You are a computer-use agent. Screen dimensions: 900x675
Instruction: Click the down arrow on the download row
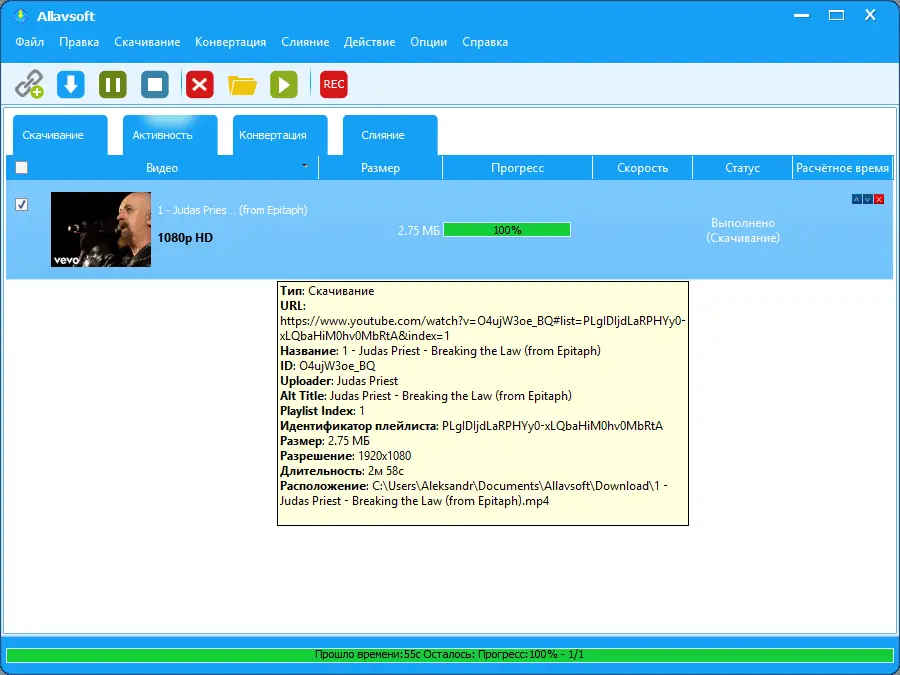868,199
